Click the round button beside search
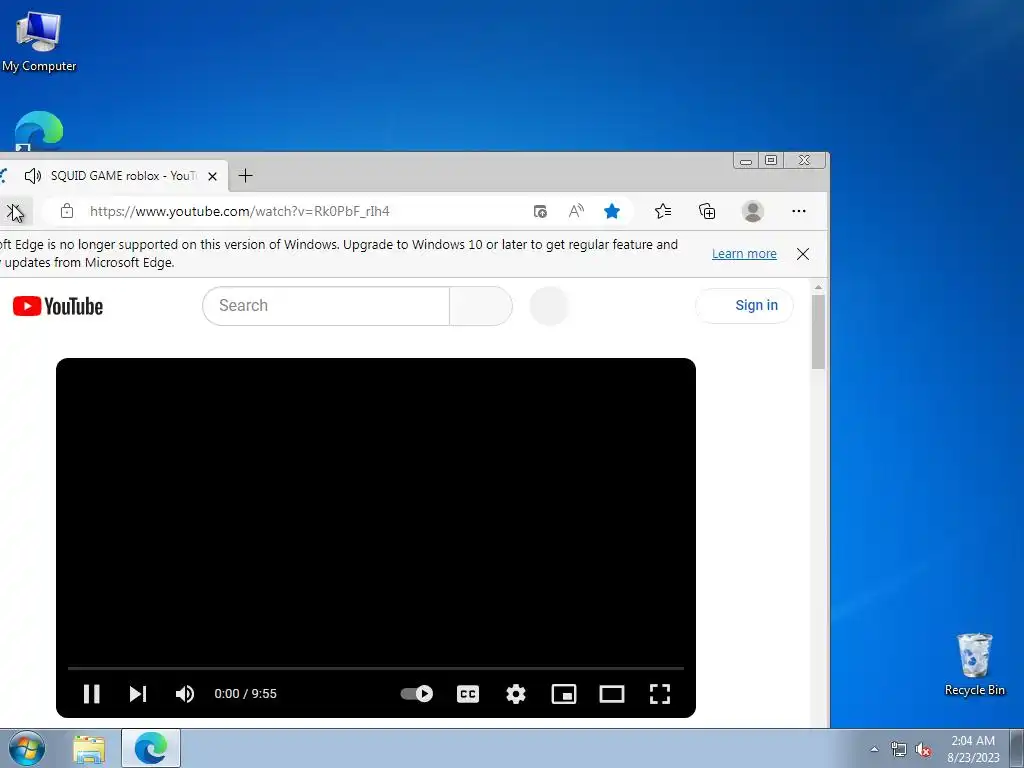Viewport: 1024px width, 768px height. 549,306
